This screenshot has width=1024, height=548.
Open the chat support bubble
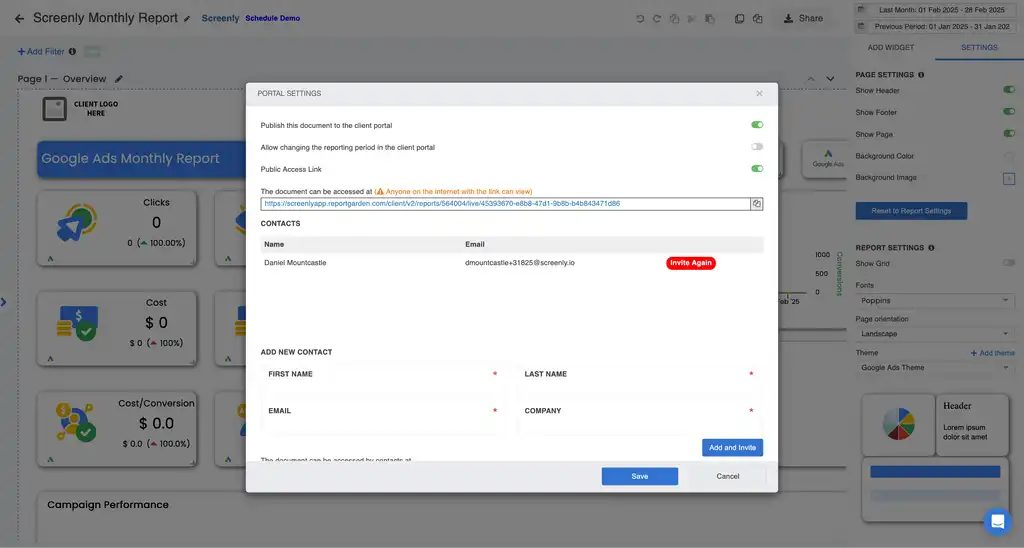[997, 521]
